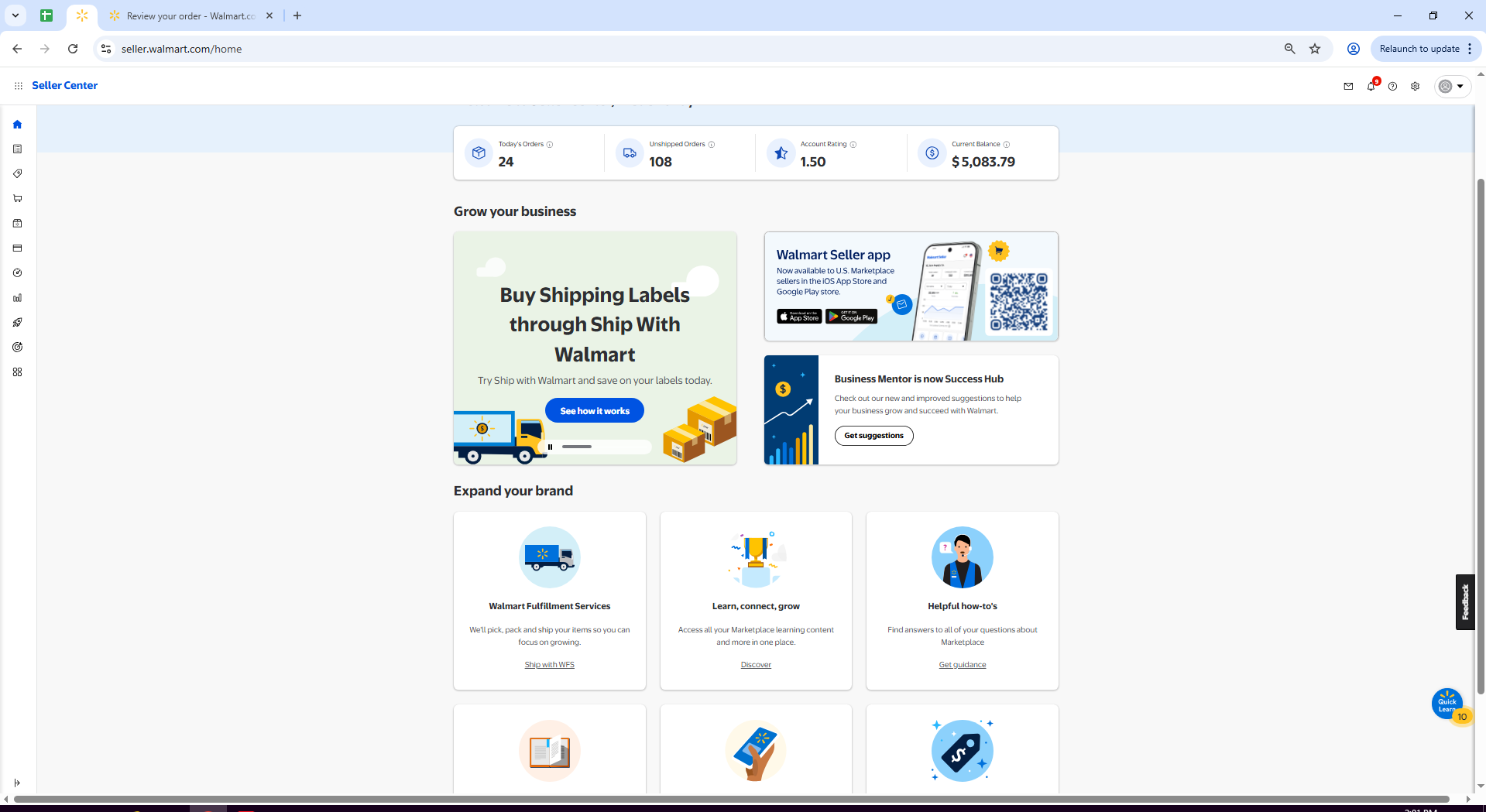This screenshot has height=812, width=1486.
Task: Click the help question mark icon
Action: pos(1392,86)
